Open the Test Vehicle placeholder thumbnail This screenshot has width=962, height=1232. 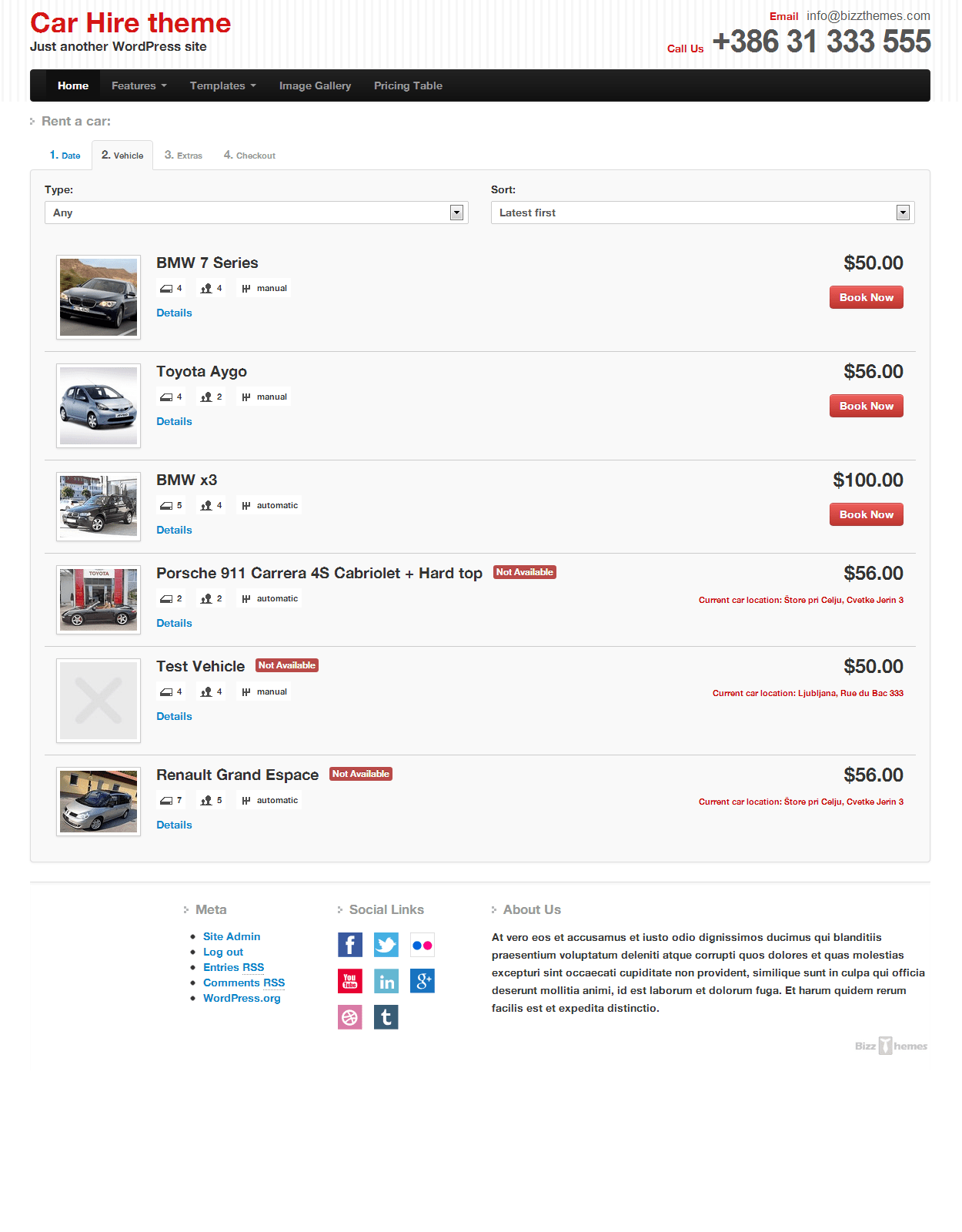tap(99, 701)
